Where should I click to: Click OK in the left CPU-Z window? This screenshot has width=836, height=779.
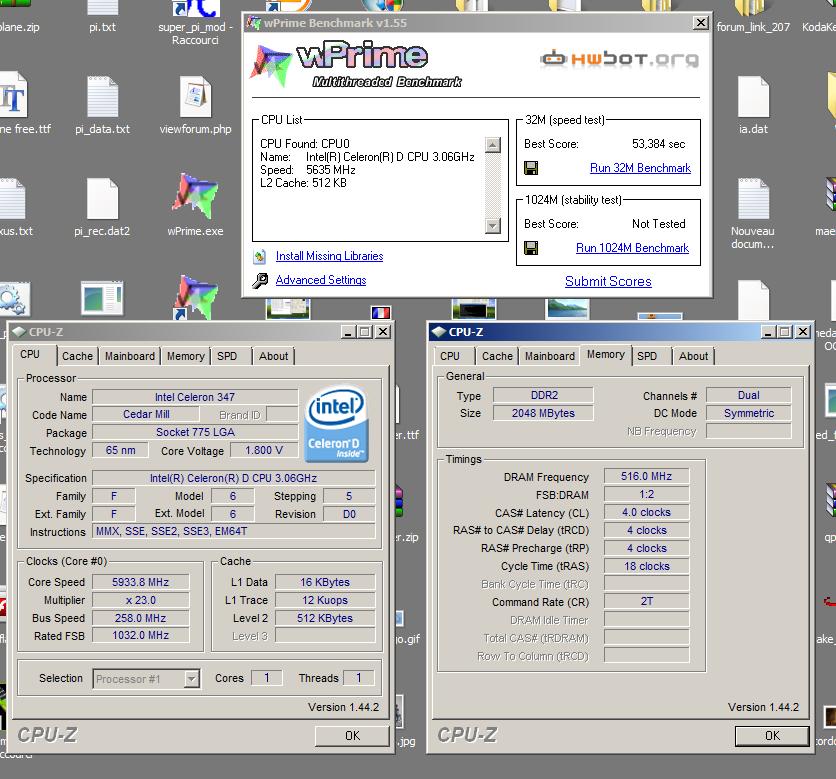[352, 736]
